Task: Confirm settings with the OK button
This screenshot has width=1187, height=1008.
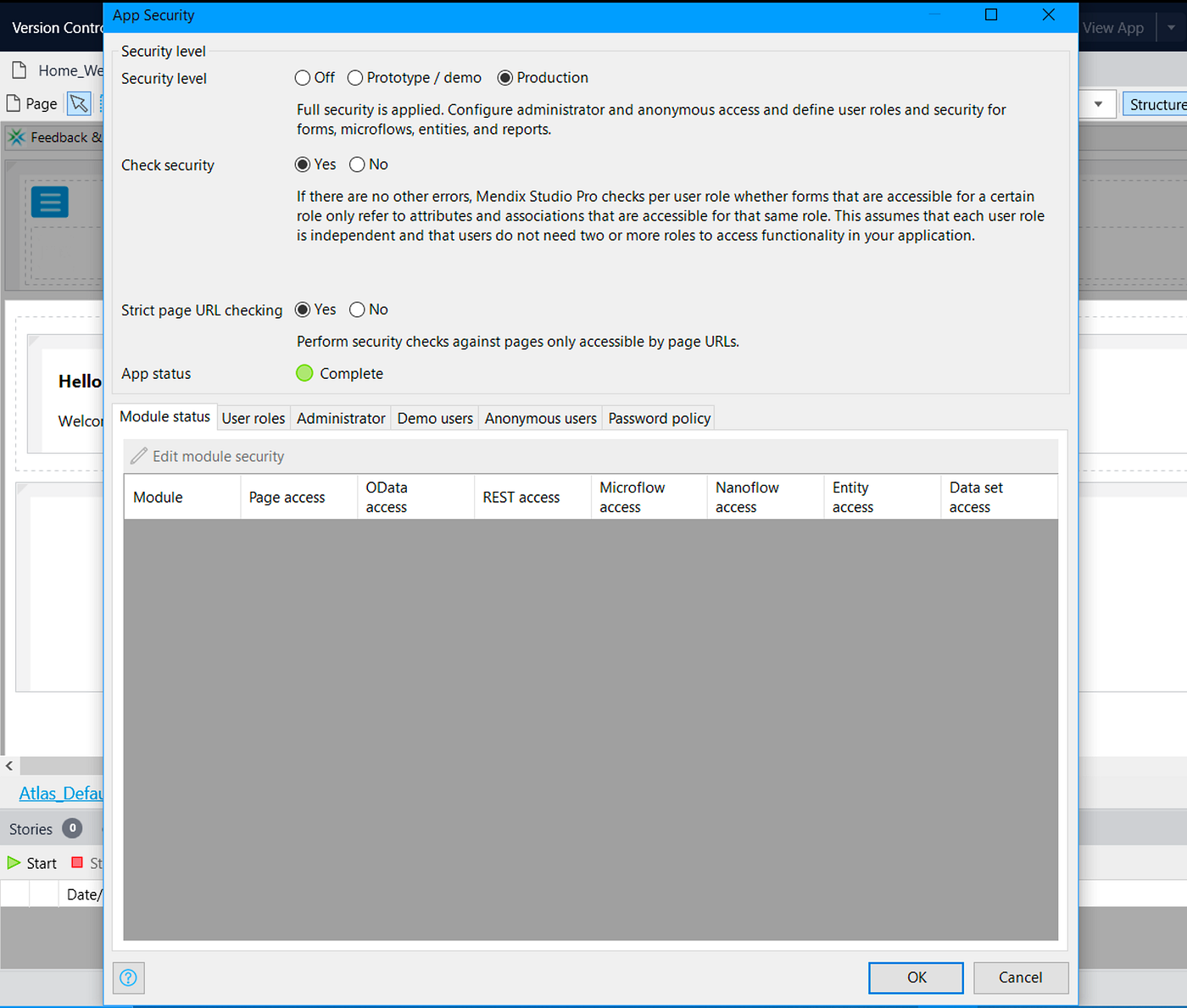Action: click(916, 977)
